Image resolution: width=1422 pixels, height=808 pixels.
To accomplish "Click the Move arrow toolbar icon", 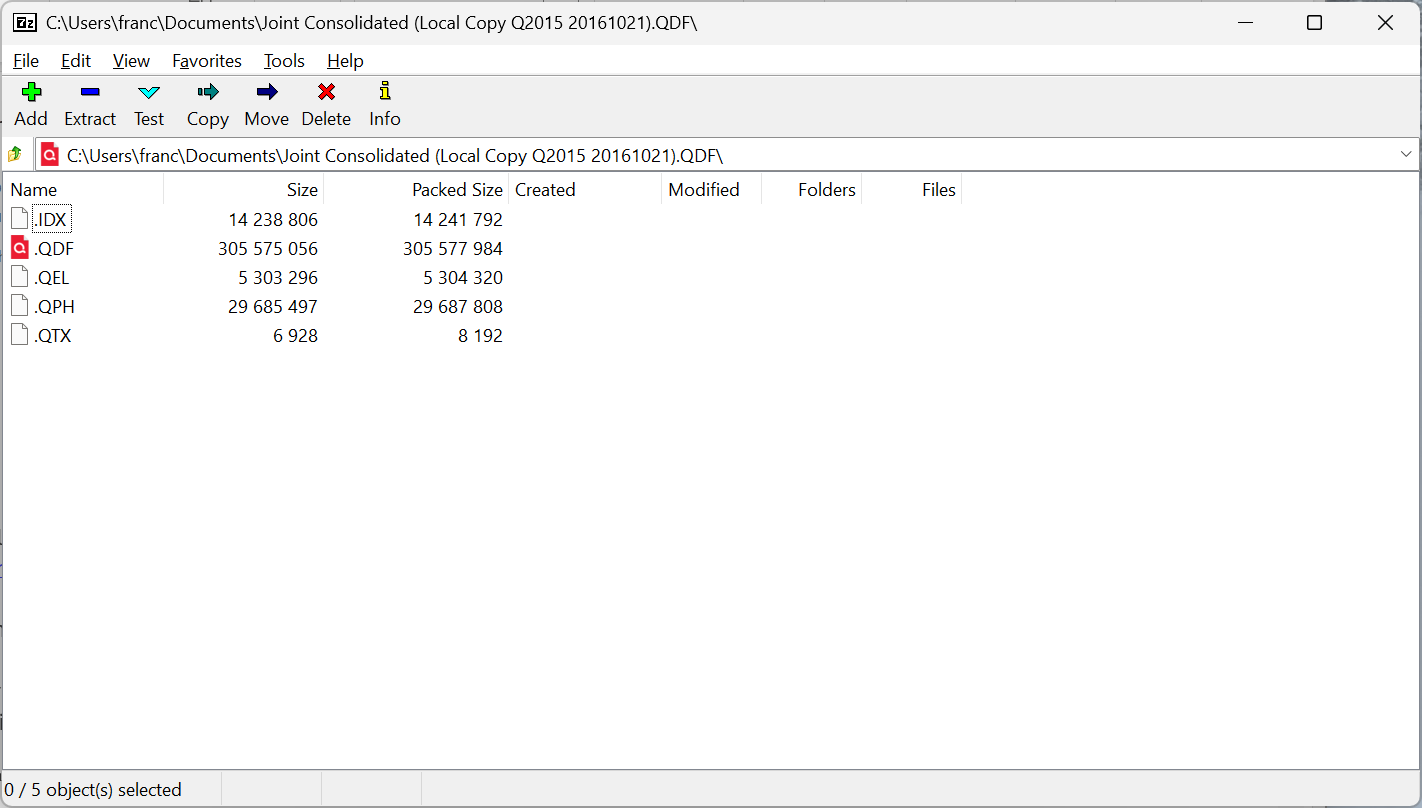I will pos(267,92).
